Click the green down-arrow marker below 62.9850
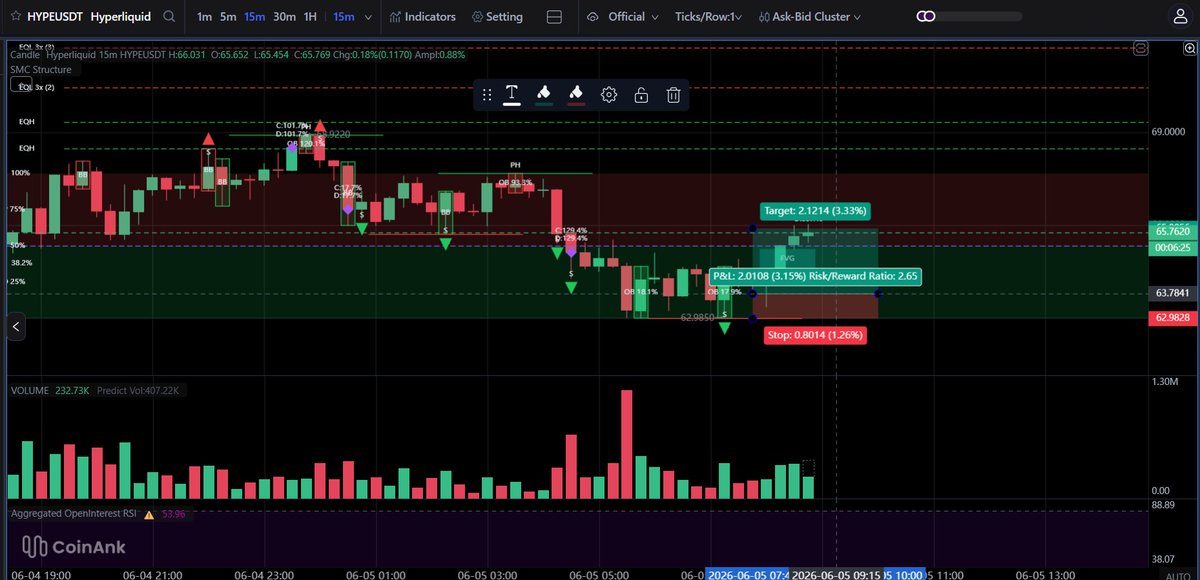The width and height of the screenshot is (1200, 580). (724, 327)
